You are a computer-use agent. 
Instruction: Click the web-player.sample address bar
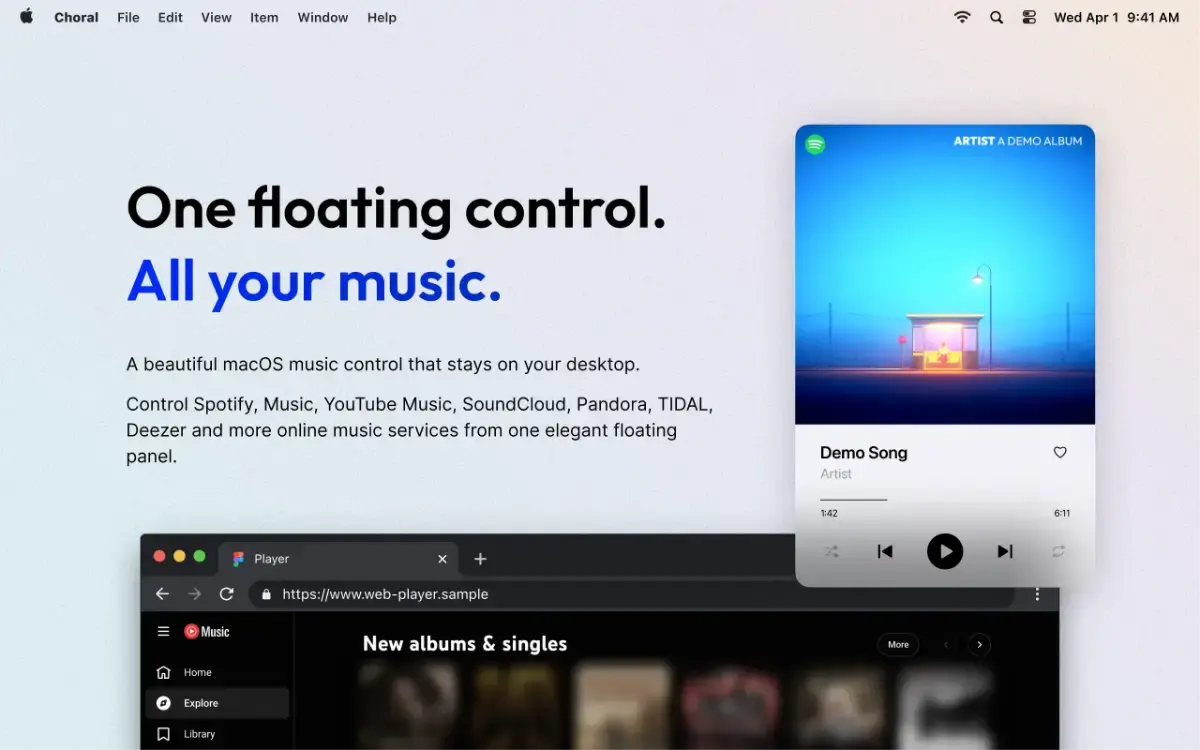point(635,594)
